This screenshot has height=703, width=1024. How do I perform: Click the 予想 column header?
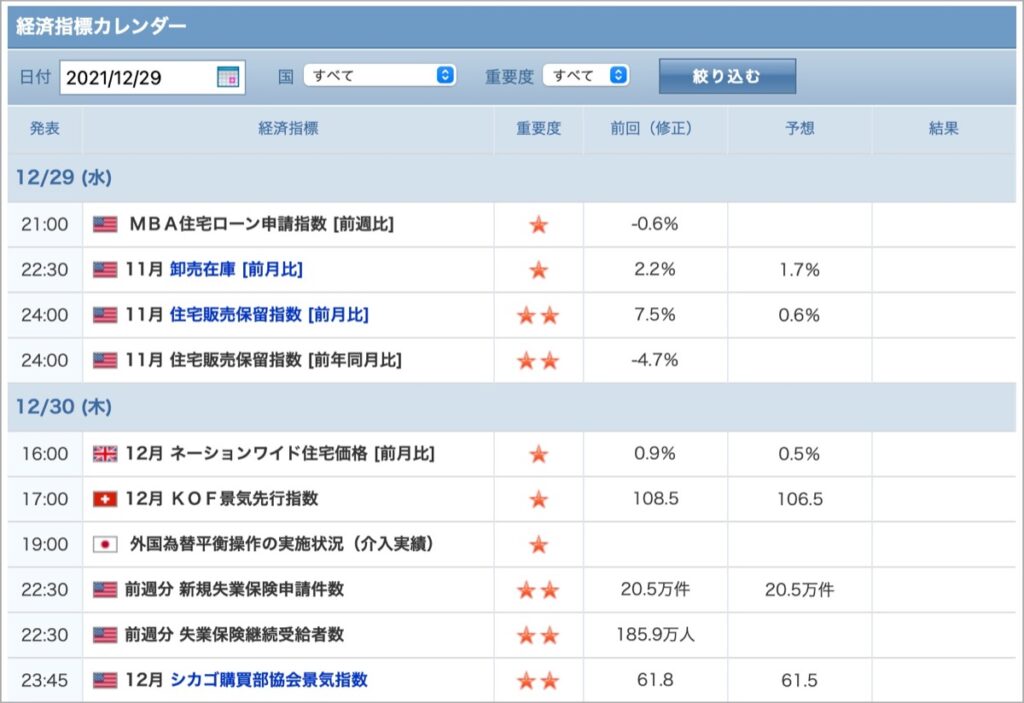coord(799,128)
